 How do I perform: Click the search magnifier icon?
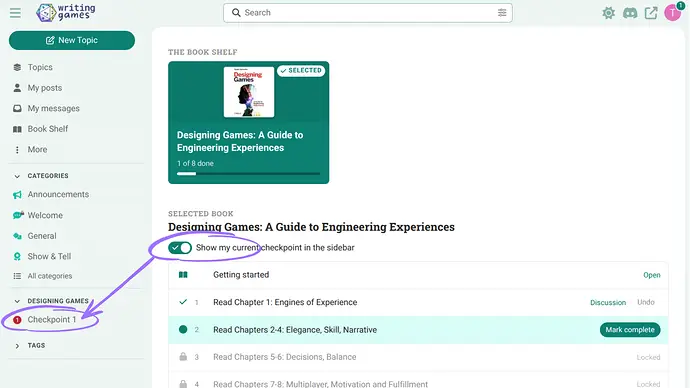tap(236, 13)
